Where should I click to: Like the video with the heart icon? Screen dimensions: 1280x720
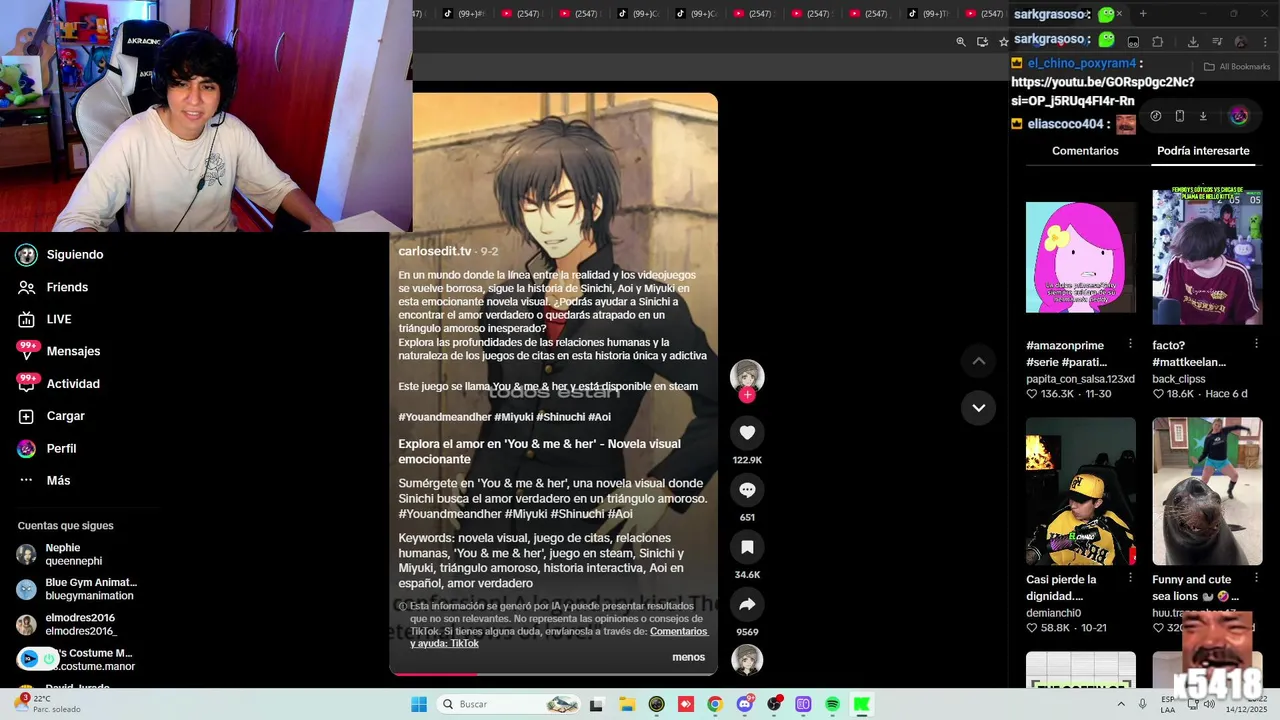(x=747, y=432)
